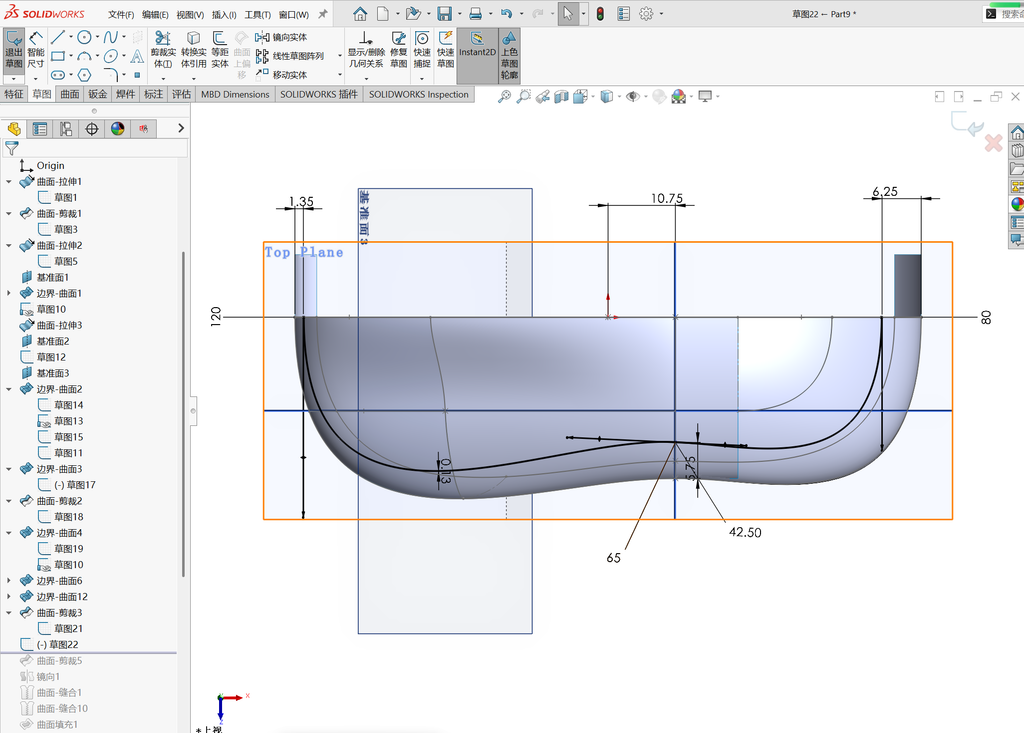The image size is (1024, 733).
Task: Click the Edit Appearance color sphere icon
Action: pyautogui.click(x=679, y=97)
